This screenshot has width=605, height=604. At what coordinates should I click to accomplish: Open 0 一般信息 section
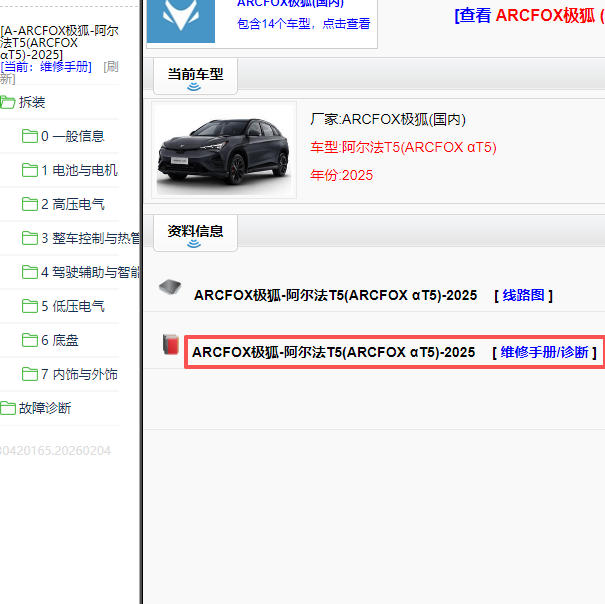(73, 136)
